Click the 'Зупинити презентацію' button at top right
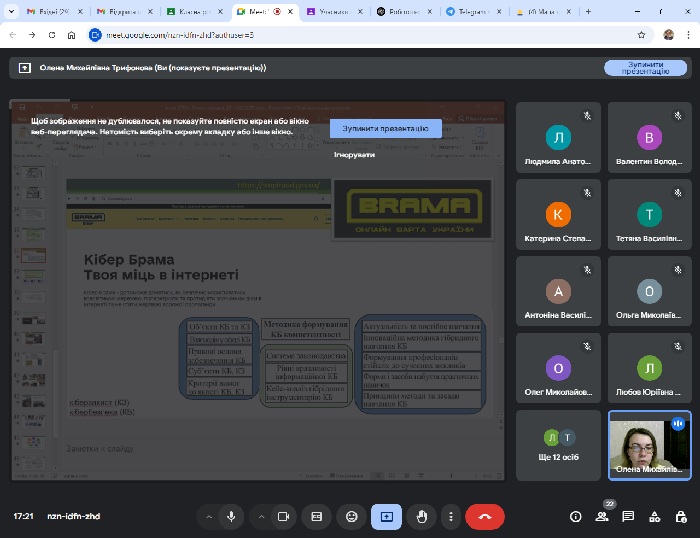700x538 pixels. (x=645, y=68)
